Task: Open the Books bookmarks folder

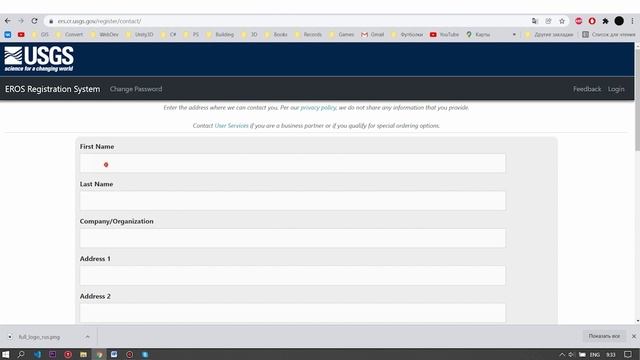Action: click(276, 35)
